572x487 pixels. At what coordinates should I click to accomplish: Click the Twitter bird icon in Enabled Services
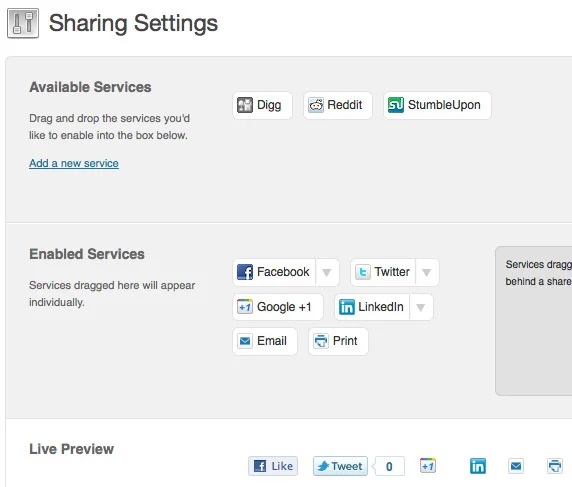(363, 272)
